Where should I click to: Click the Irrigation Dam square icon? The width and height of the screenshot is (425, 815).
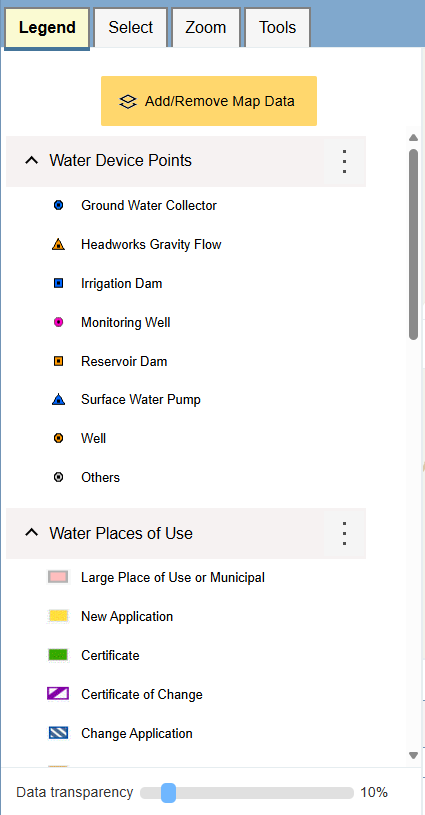[x=58, y=283]
